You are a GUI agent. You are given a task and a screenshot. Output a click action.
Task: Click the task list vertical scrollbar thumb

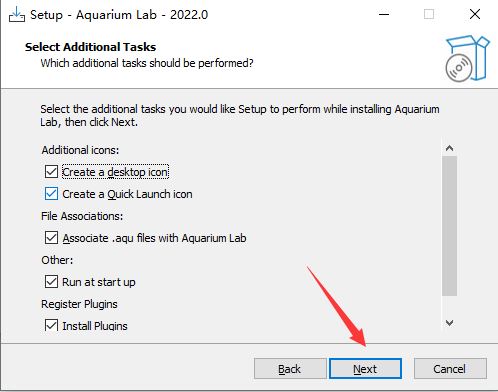click(x=449, y=226)
